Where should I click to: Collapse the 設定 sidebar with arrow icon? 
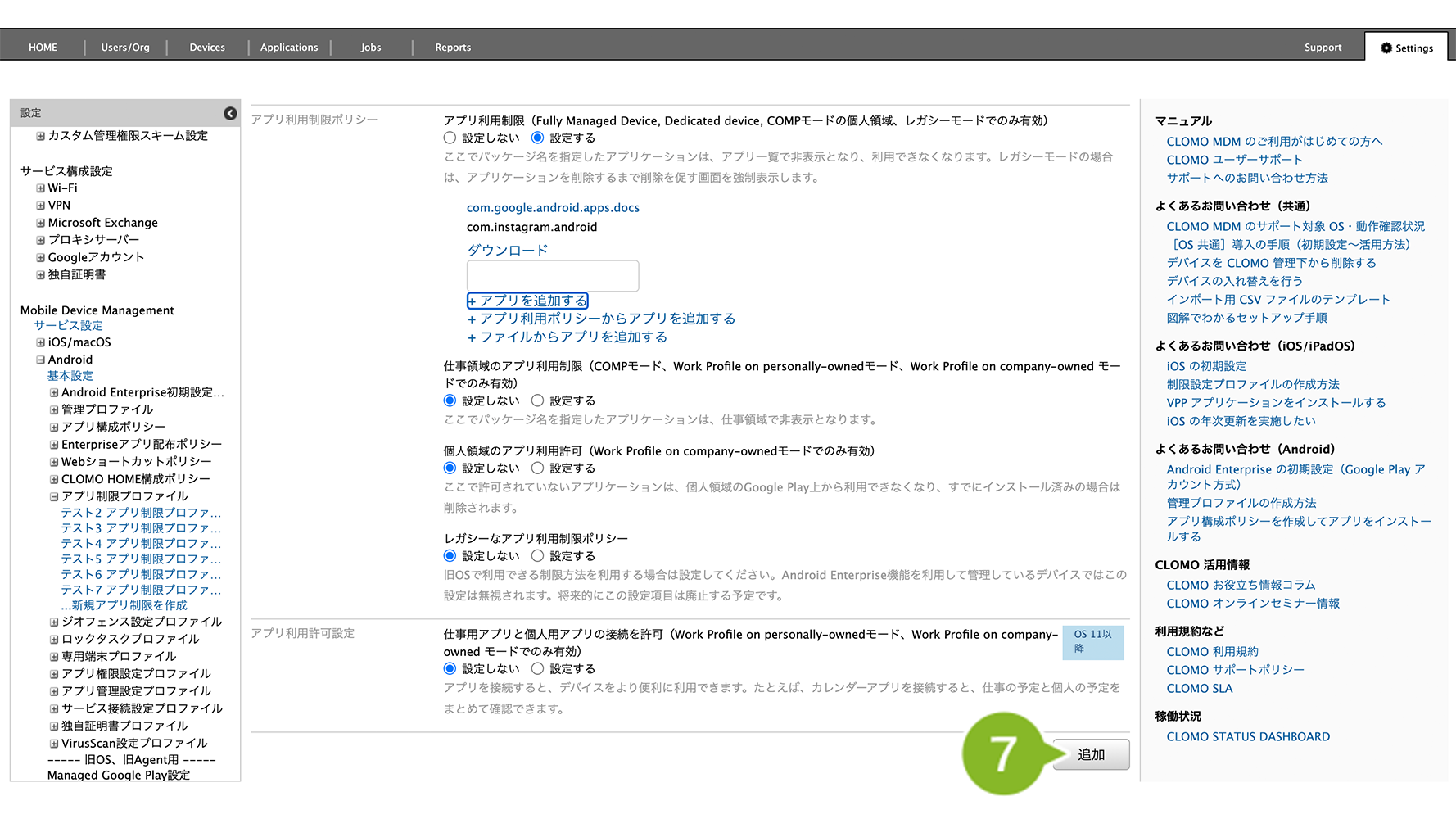tap(230, 113)
